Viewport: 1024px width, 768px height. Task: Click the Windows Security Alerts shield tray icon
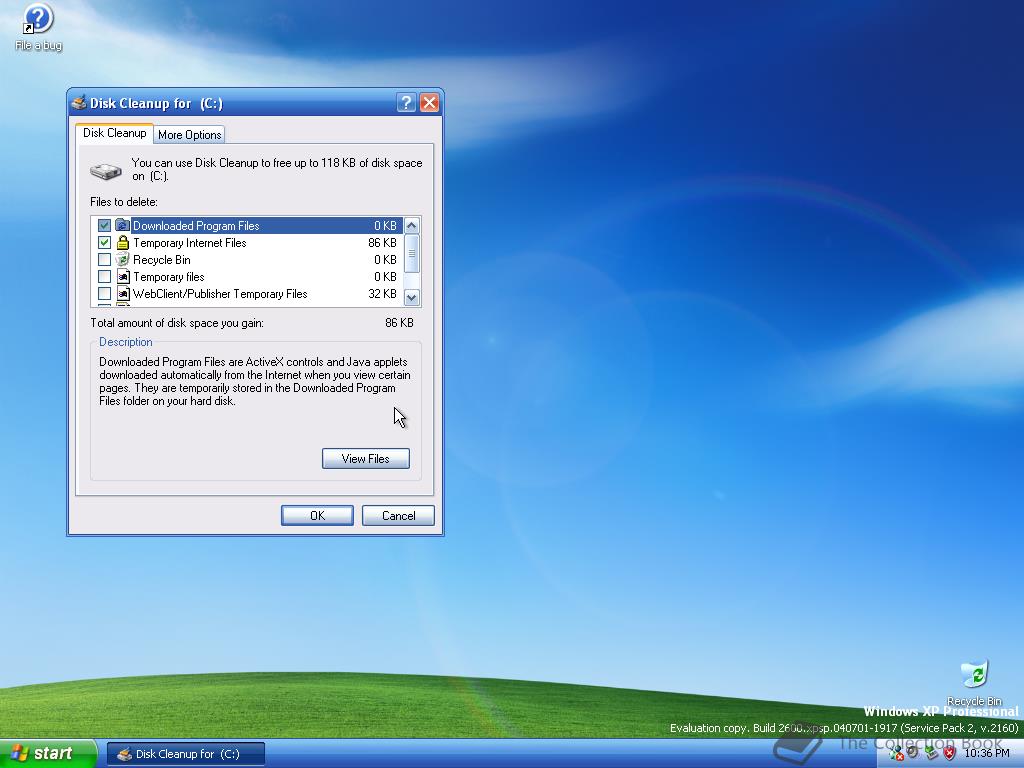click(950, 755)
